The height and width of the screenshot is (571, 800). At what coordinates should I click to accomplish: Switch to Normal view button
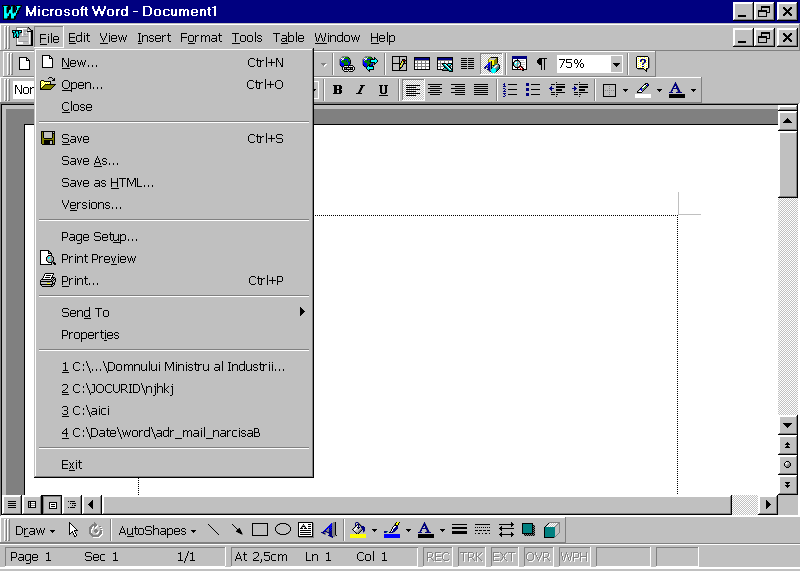tap(12, 505)
